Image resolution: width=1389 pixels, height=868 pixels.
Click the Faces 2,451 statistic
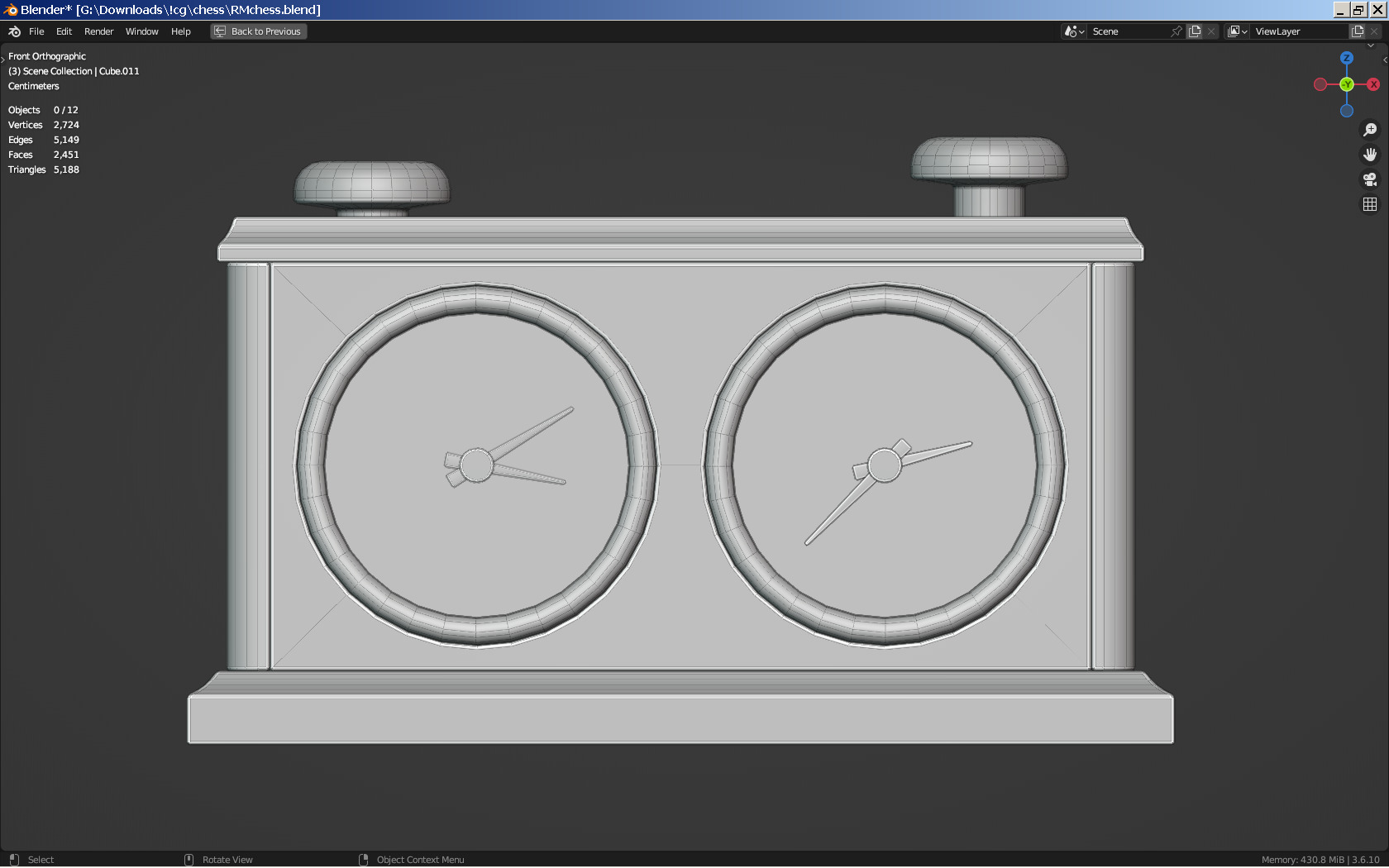44,155
